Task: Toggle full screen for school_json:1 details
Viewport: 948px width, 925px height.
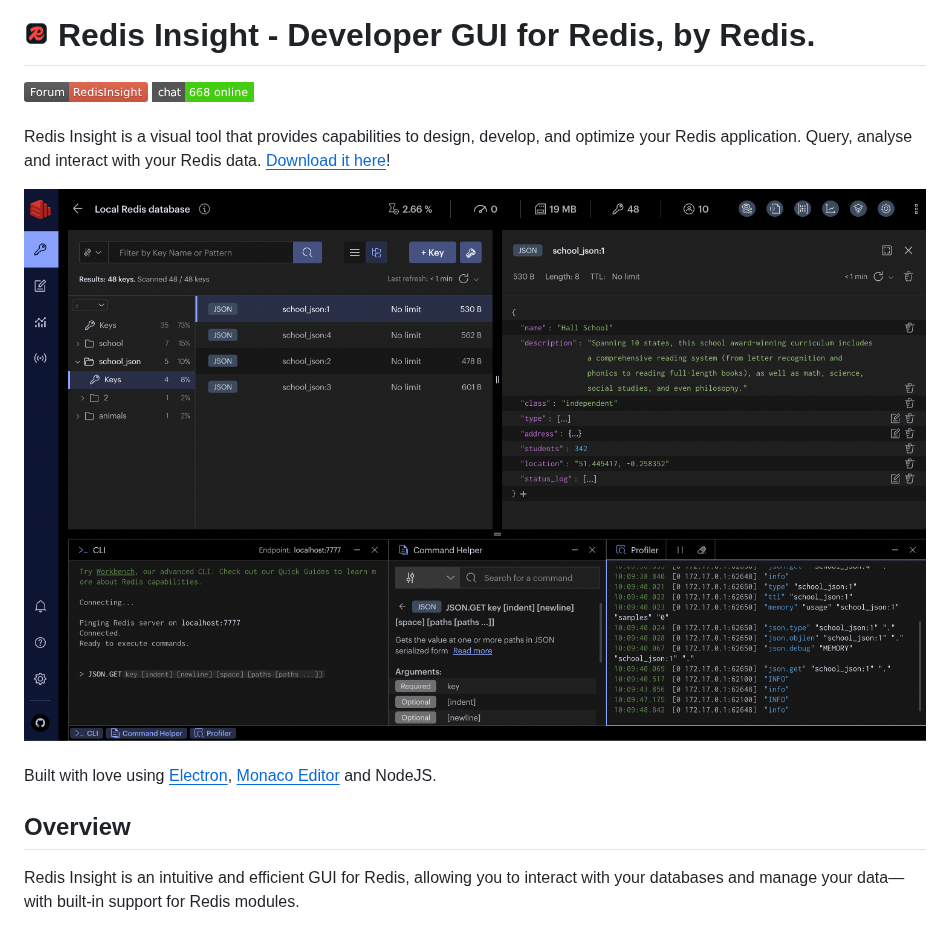Action: (x=887, y=250)
